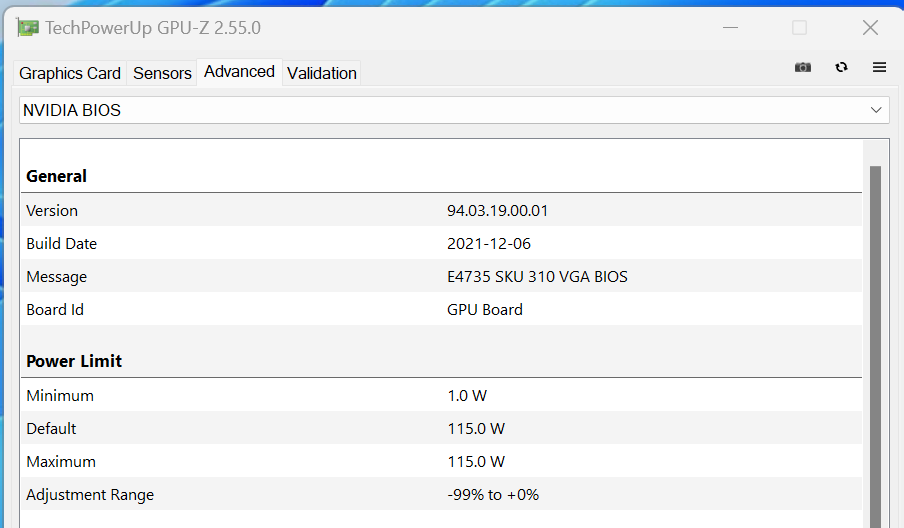Image resolution: width=904 pixels, height=528 pixels.
Task: Click the camera screenshot icon
Action: 803,67
